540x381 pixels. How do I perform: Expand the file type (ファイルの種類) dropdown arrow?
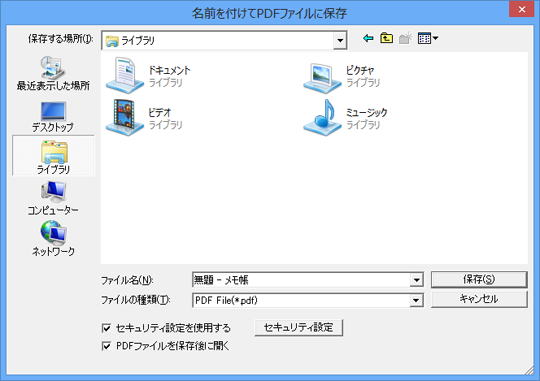click(x=416, y=300)
